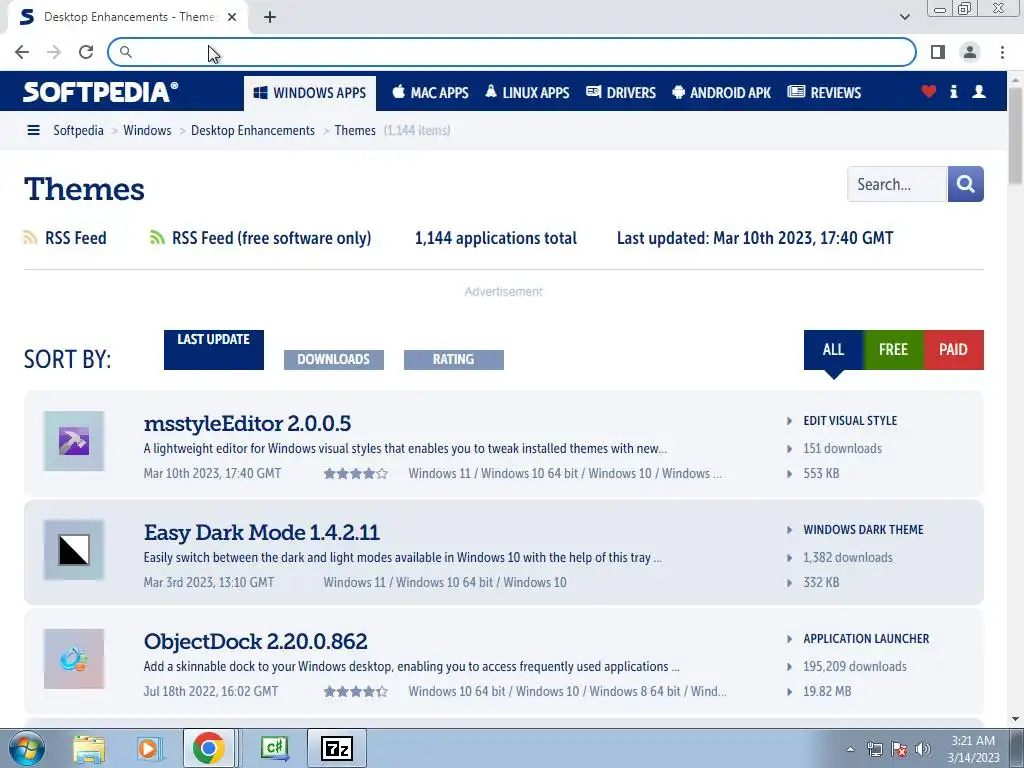Open Chrome three-dot menu
1024x768 pixels.
[x=1002, y=52]
